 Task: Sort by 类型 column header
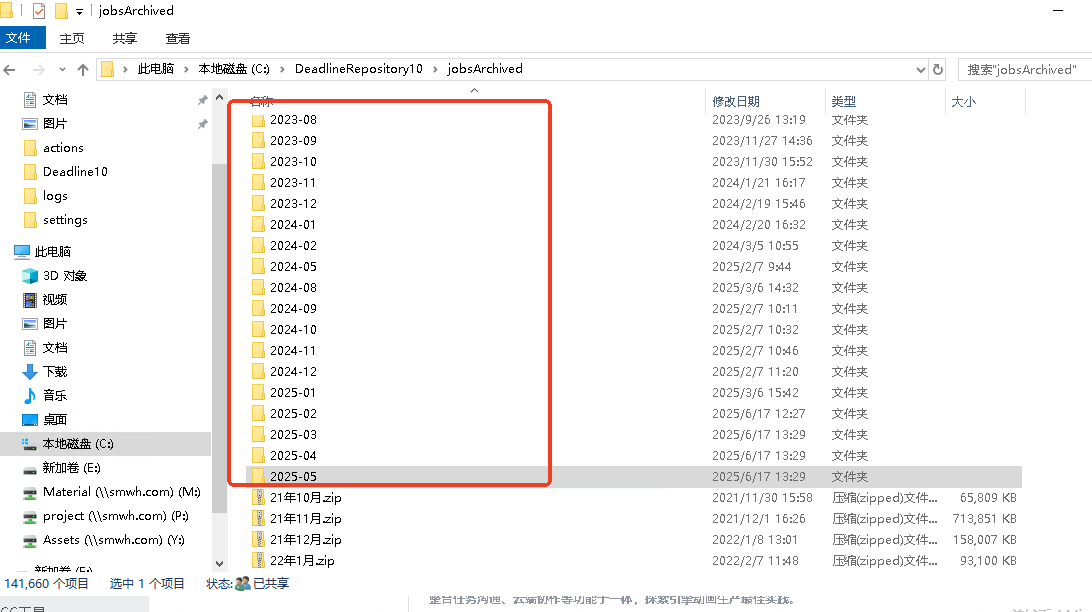click(843, 102)
